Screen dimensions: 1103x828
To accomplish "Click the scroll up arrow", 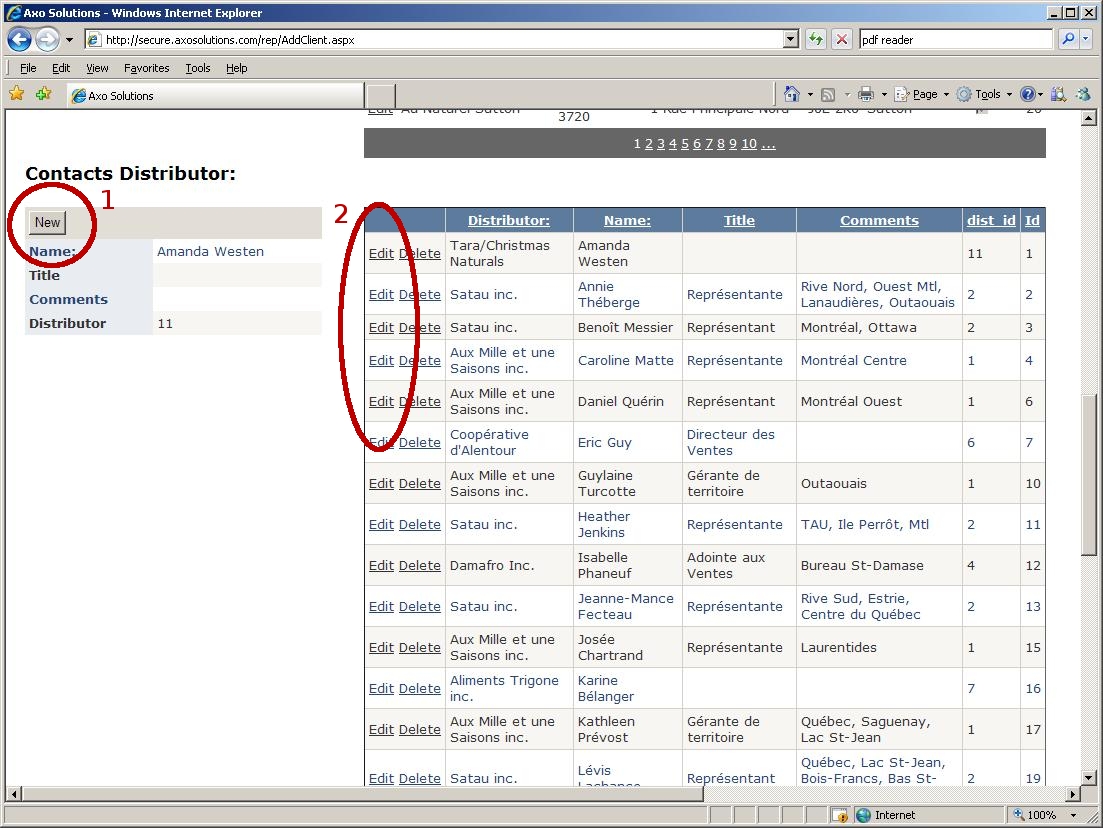I will [1088, 117].
